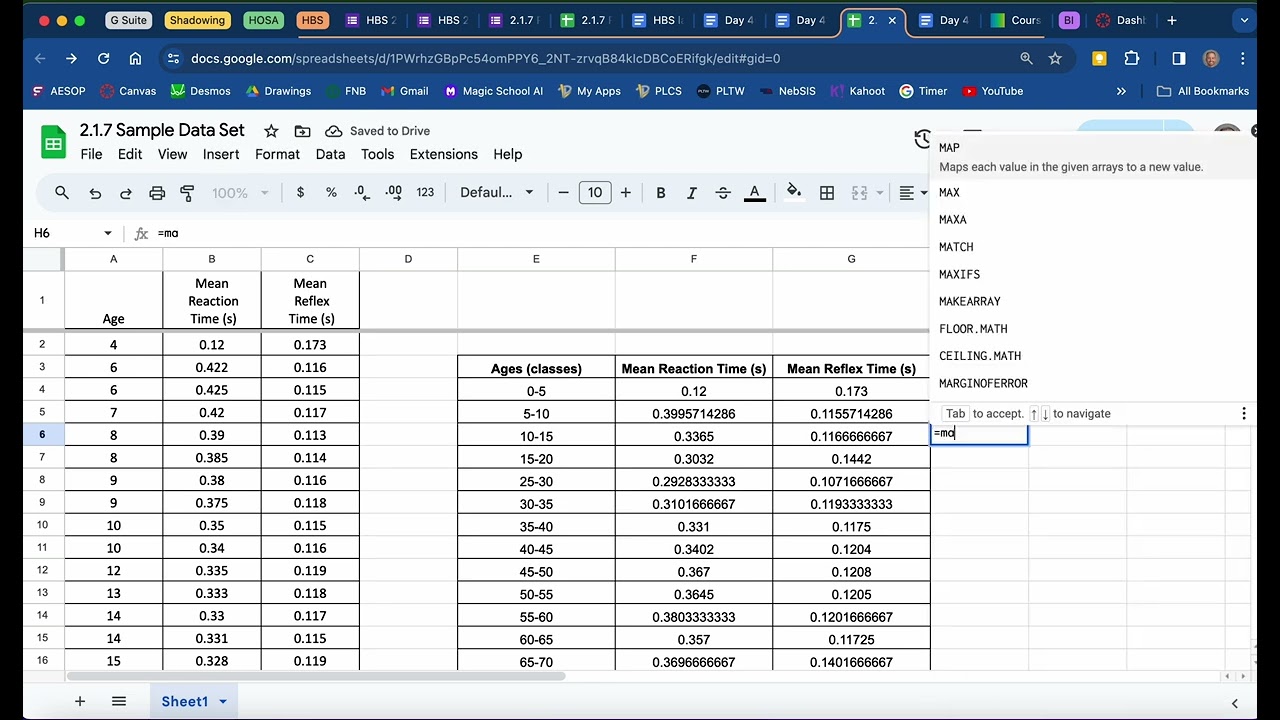The height and width of the screenshot is (720, 1280).
Task: Open the Insert menu
Action: (221, 154)
